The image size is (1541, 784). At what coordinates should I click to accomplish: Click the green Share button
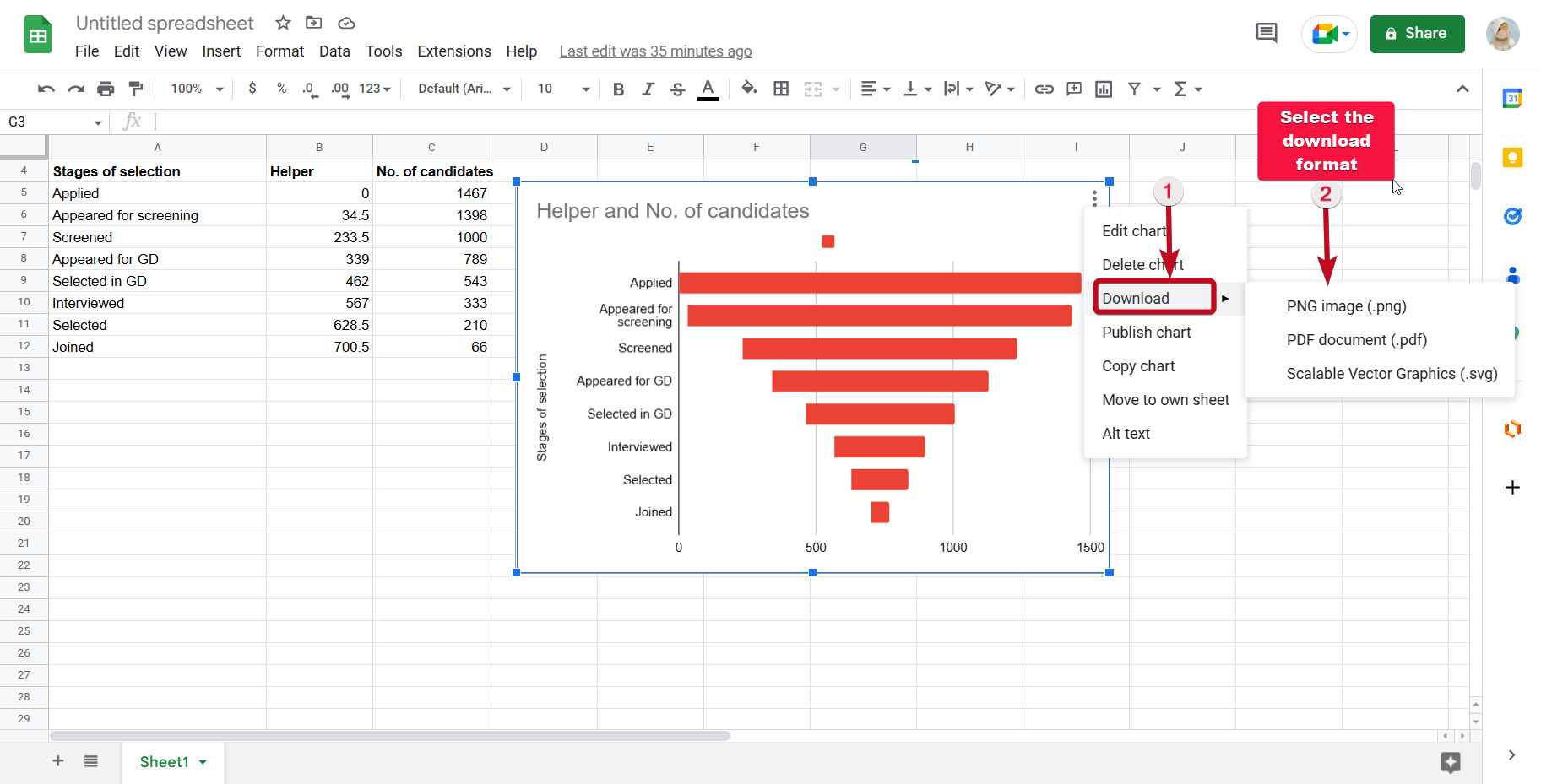pos(1417,34)
